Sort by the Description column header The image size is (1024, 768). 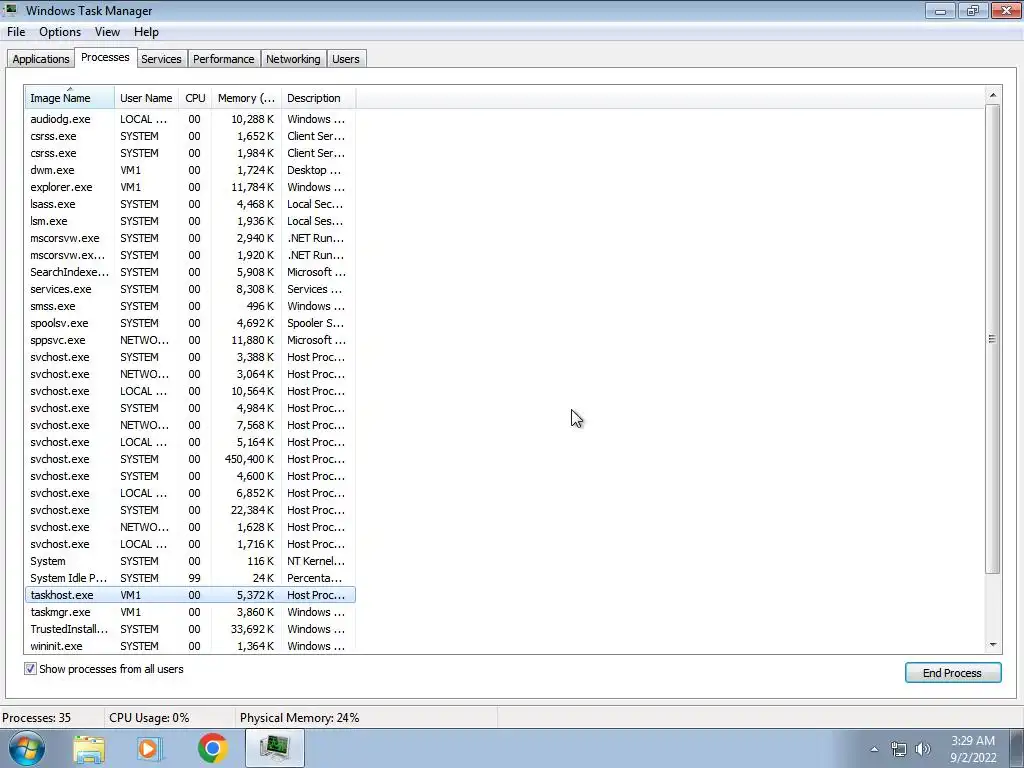tap(319, 98)
